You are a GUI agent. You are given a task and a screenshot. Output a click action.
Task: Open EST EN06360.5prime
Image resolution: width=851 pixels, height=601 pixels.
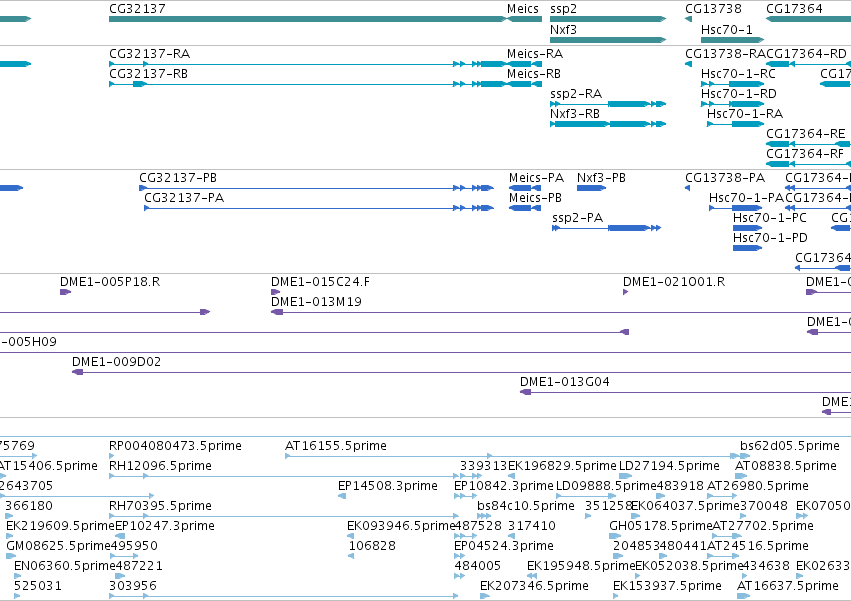65,566
